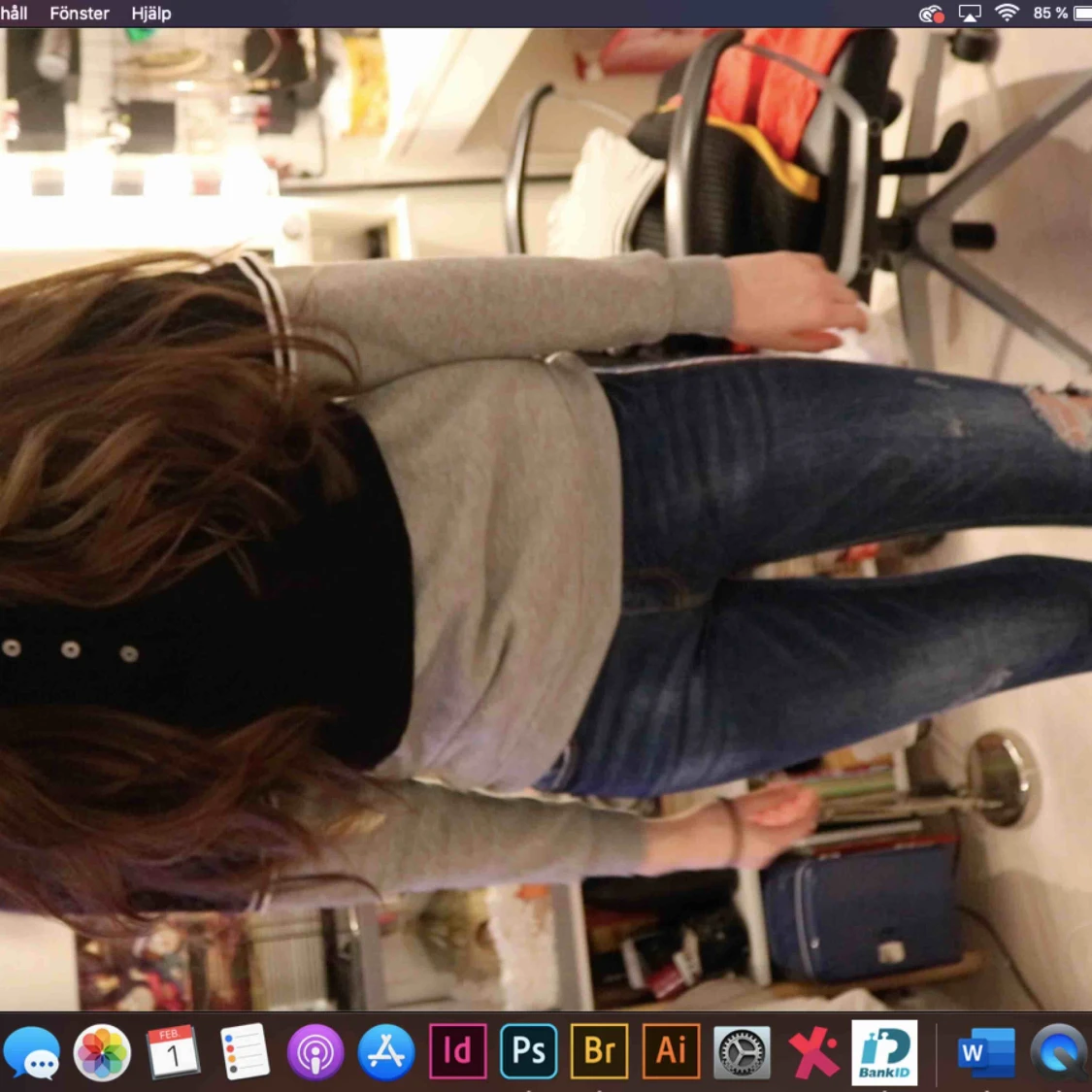Launch Adobe Illustrator from the dock
1092x1092 pixels.
coord(671,1051)
